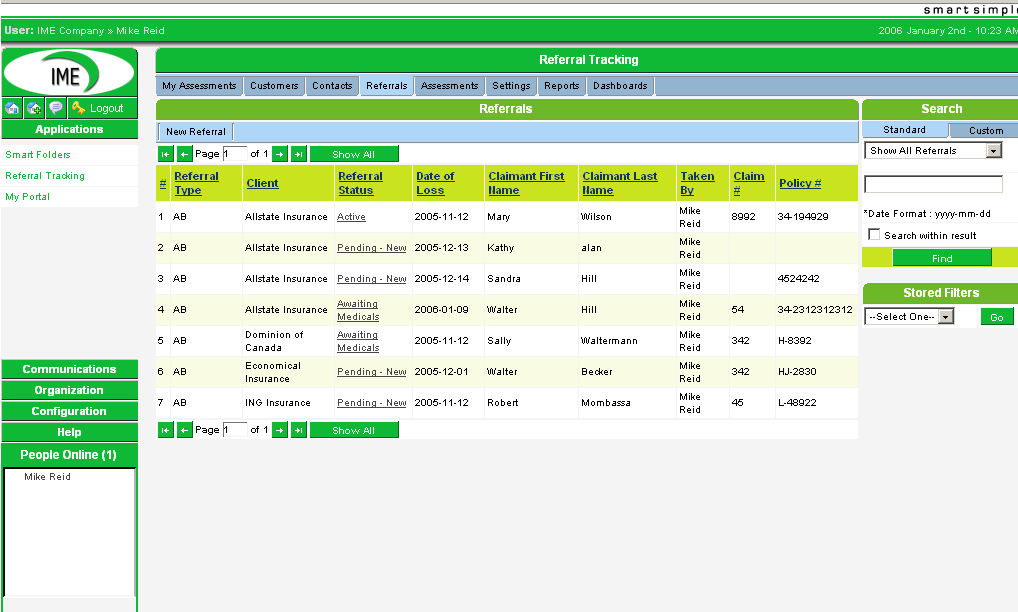Expand the Communications section in the sidebar
This screenshot has width=1018, height=612.
[69, 369]
